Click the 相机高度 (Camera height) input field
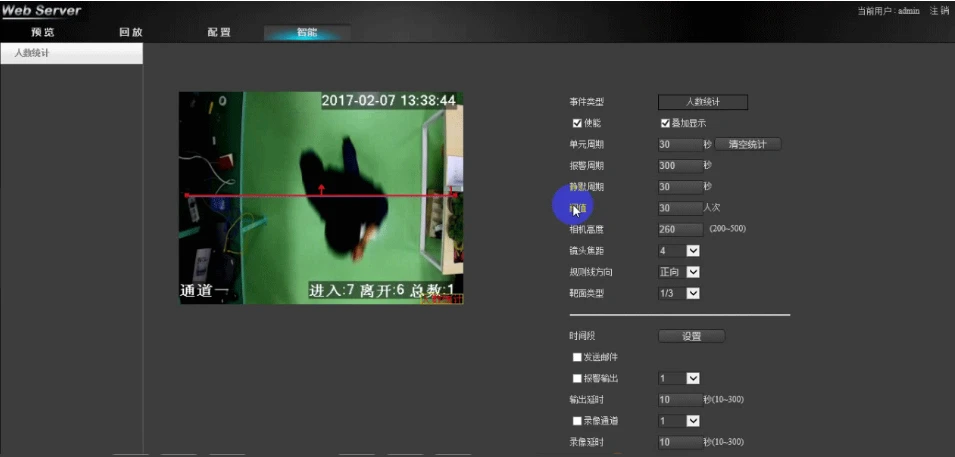955x457 pixels. click(680, 230)
